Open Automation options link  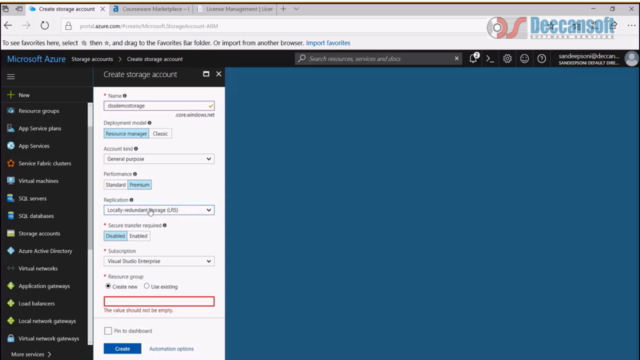tap(171, 349)
